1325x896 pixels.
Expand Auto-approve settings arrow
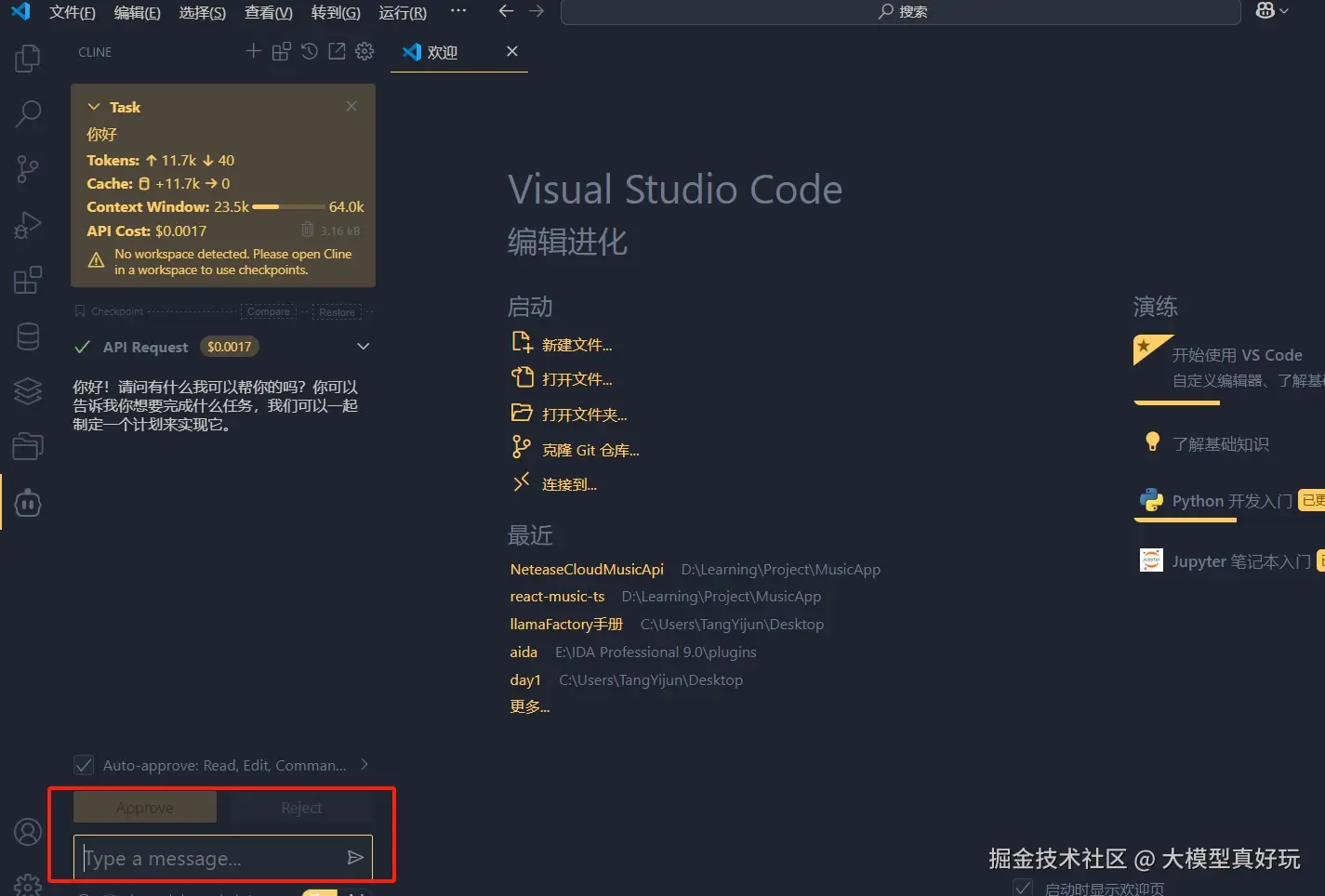[x=364, y=765]
